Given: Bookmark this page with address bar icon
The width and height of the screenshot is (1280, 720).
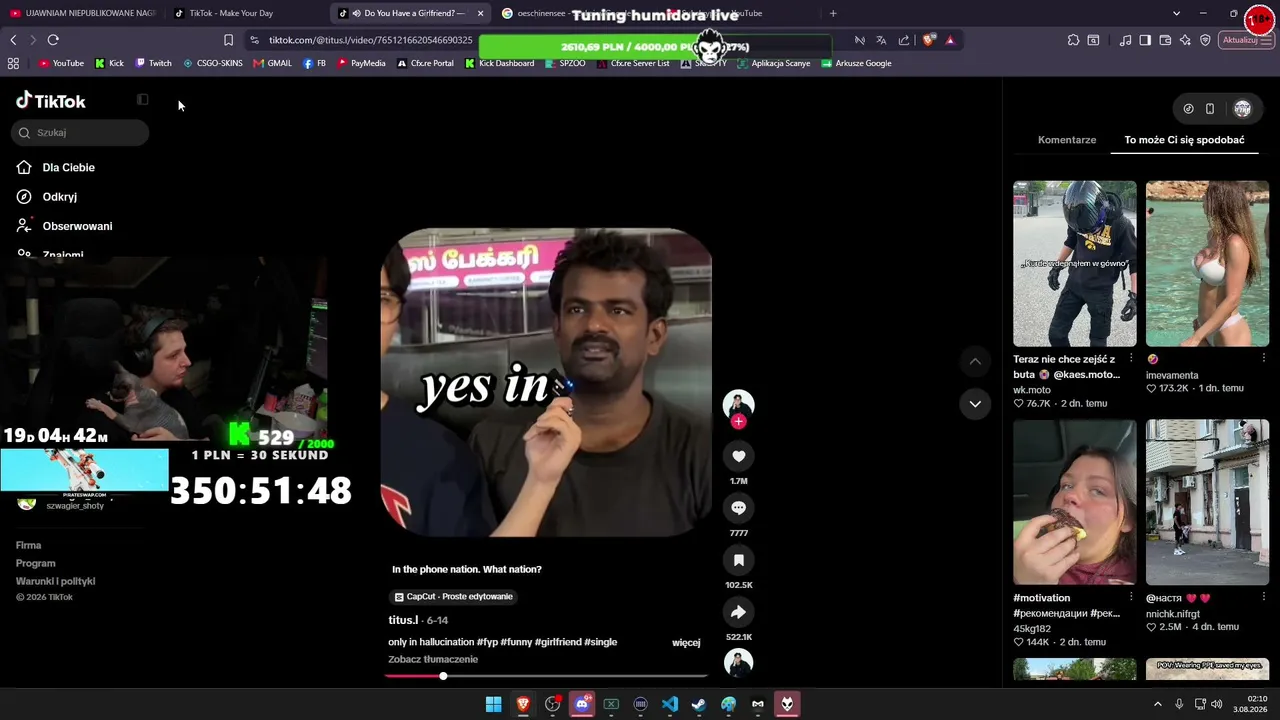Looking at the screenshot, I should click(228, 40).
